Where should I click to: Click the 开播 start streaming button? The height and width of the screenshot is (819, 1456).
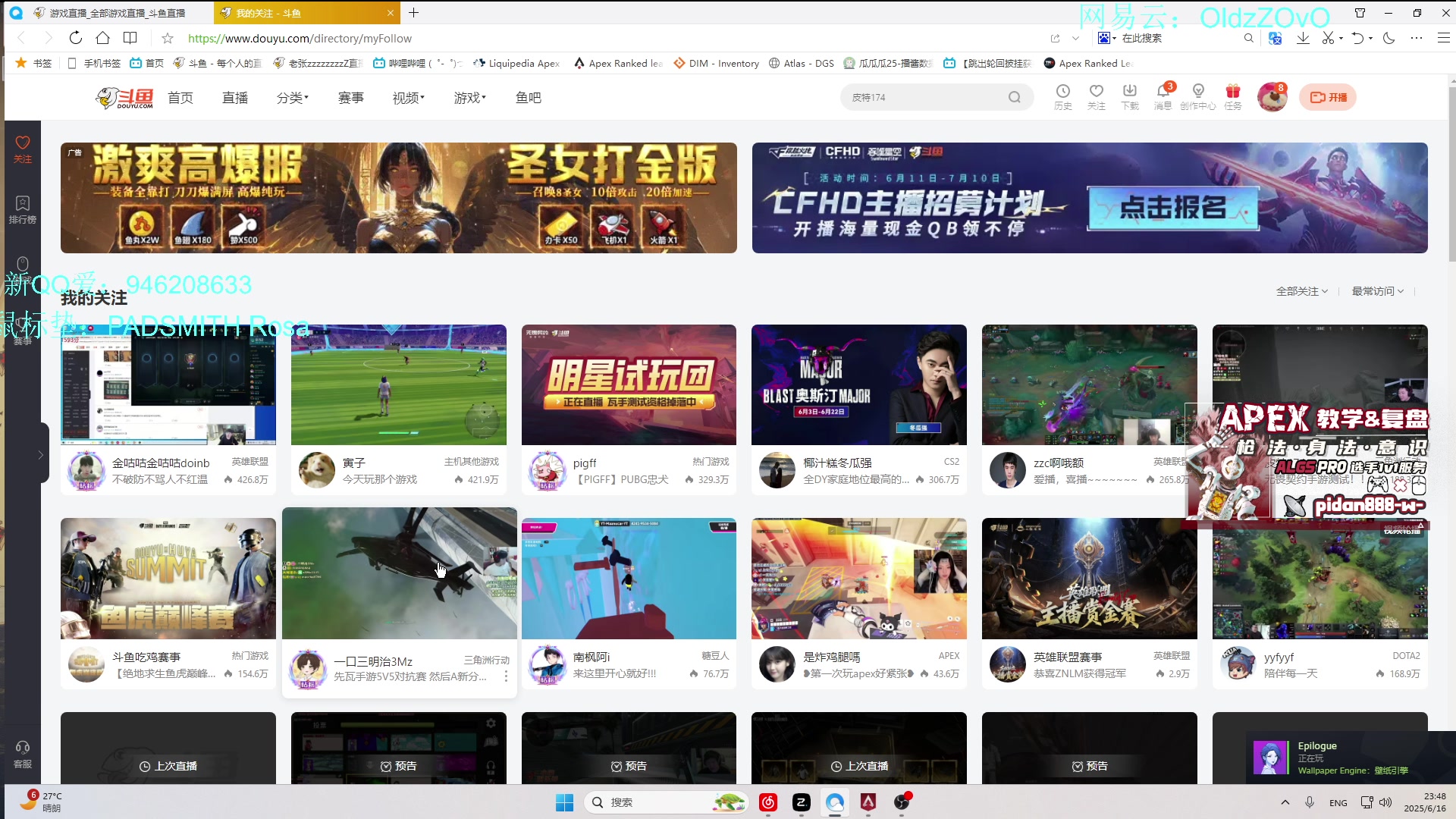pyautogui.click(x=1328, y=97)
